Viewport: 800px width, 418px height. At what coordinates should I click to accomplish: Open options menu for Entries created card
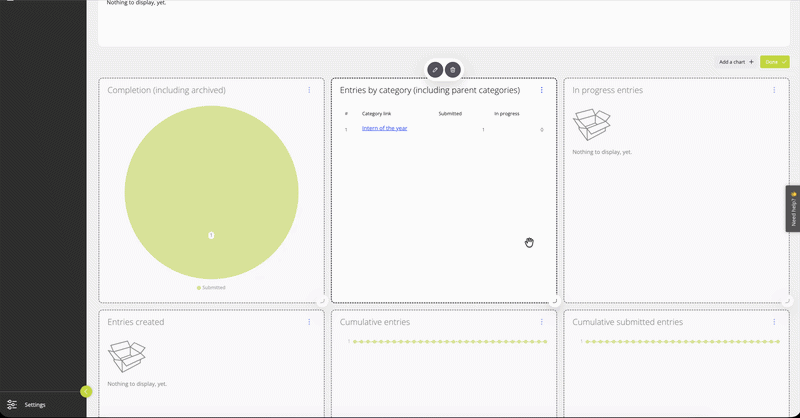[x=309, y=322]
